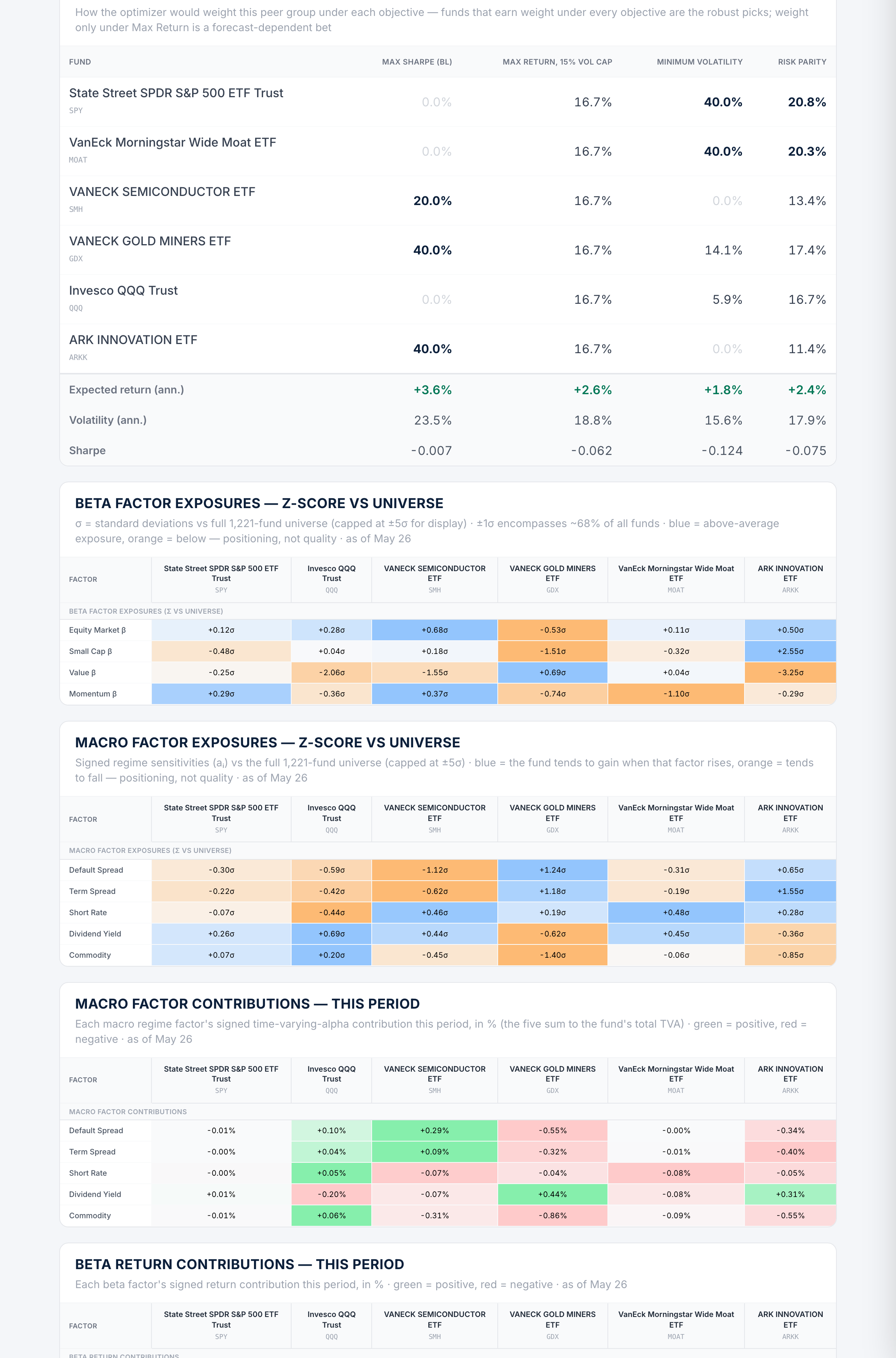Click the MACRO FACTOR CONTRIBUTIONS section heading

(x=248, y=1004)
